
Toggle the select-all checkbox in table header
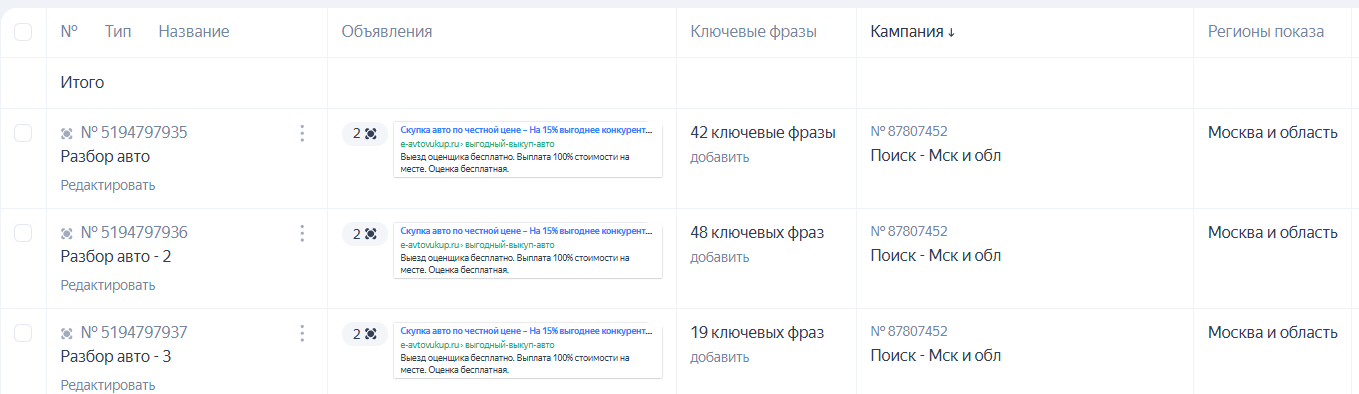pos(23,32)
